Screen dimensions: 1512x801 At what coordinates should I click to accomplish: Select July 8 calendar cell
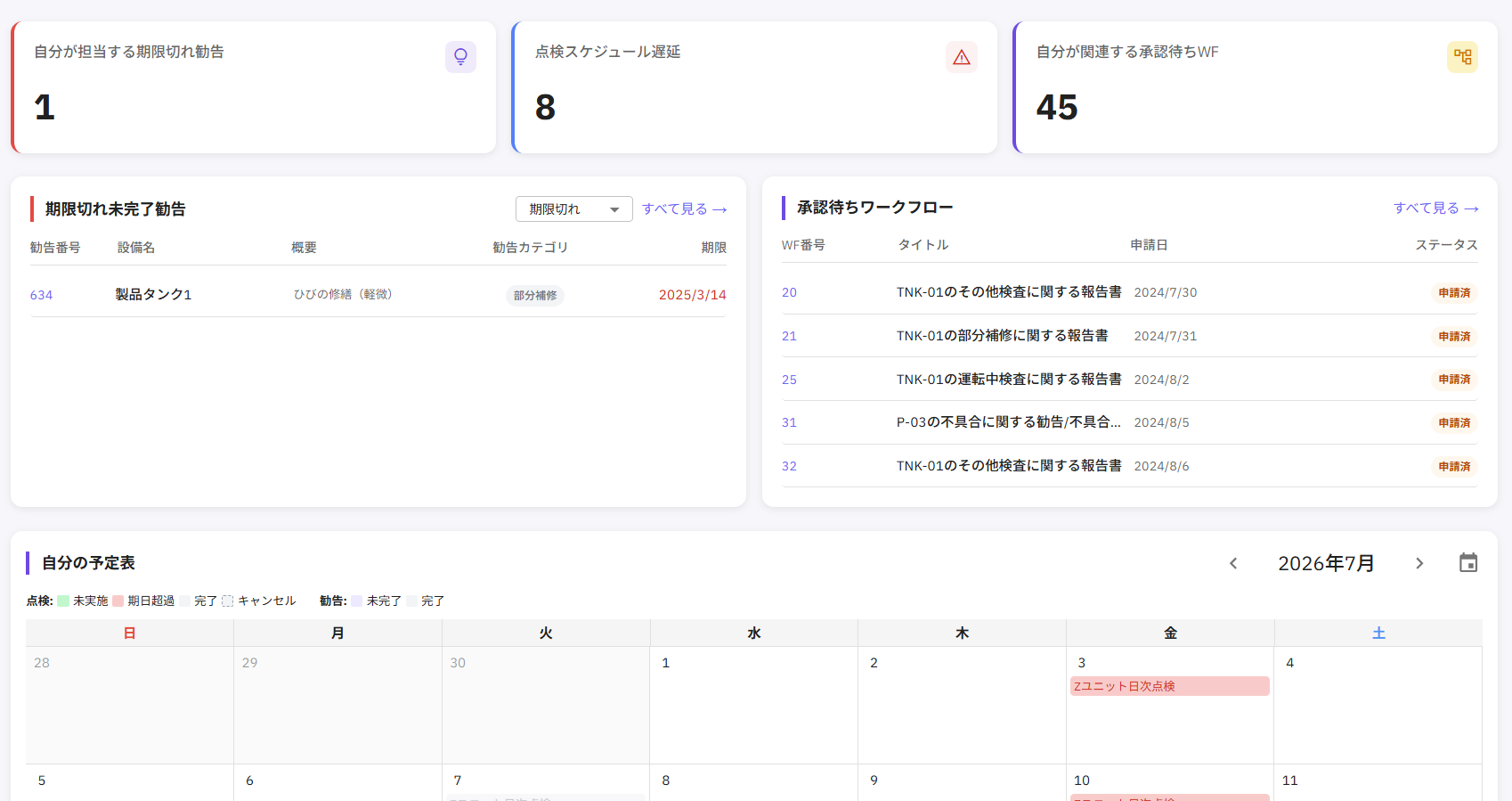tap(753, 782)
